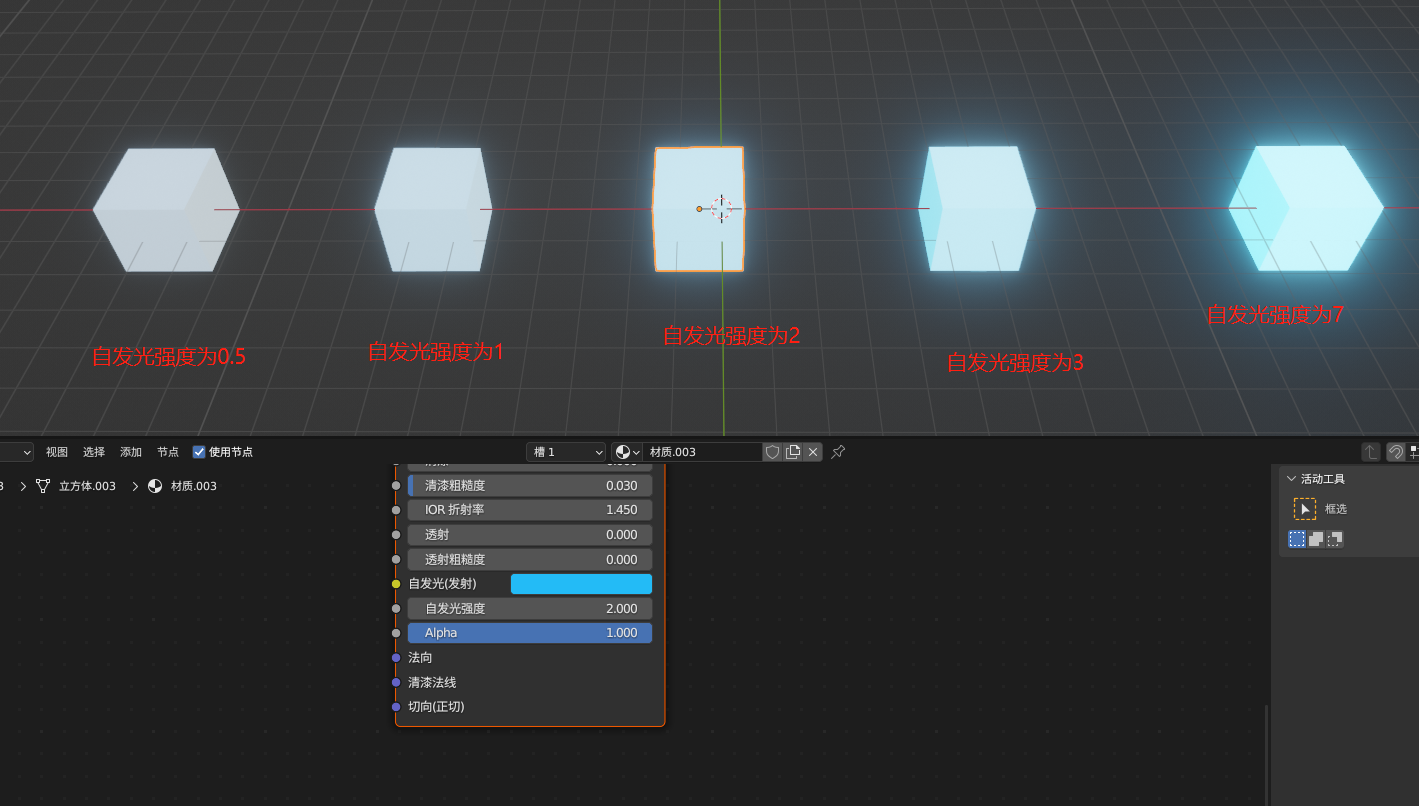Image resolution: width=1419 pixels, height=806 pixels.
Task: Choose the set new selection mode icon
Action: coord(1297,539)
